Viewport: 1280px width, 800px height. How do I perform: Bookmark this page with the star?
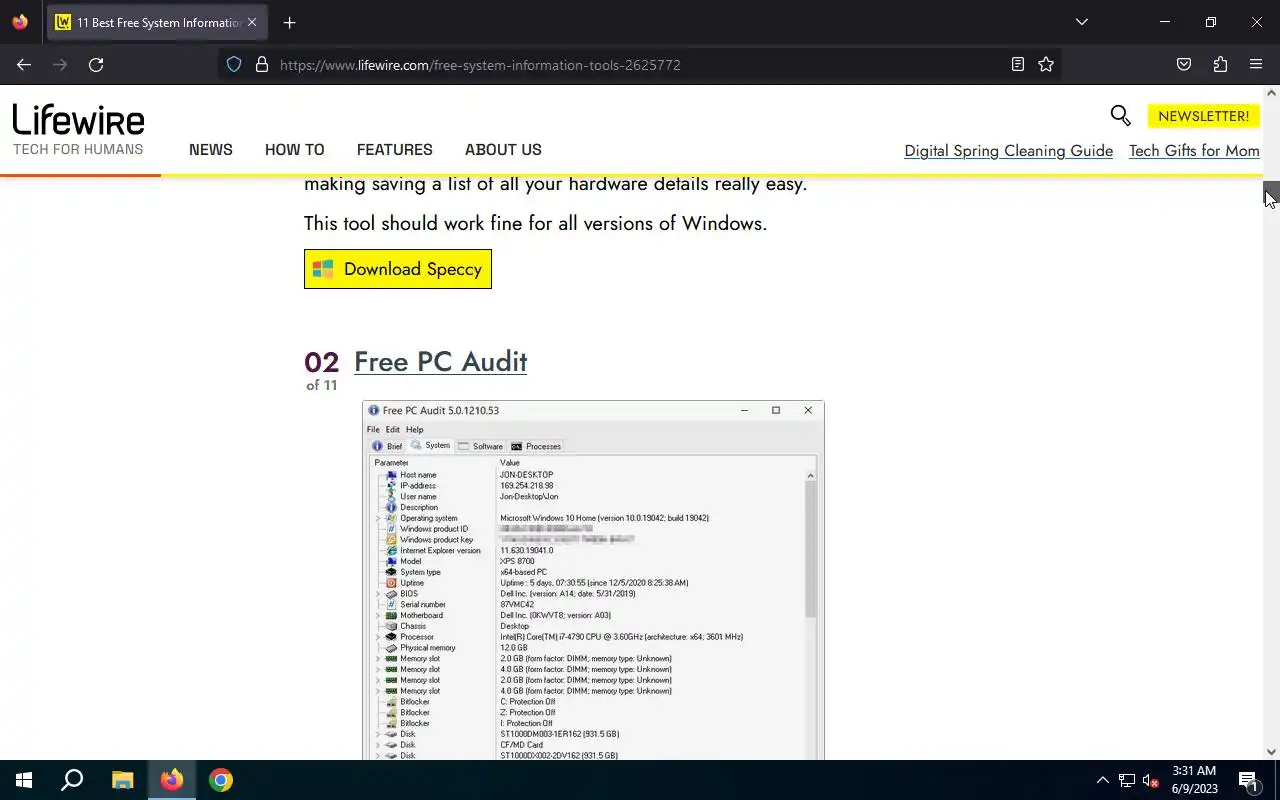pos(1046,64)
